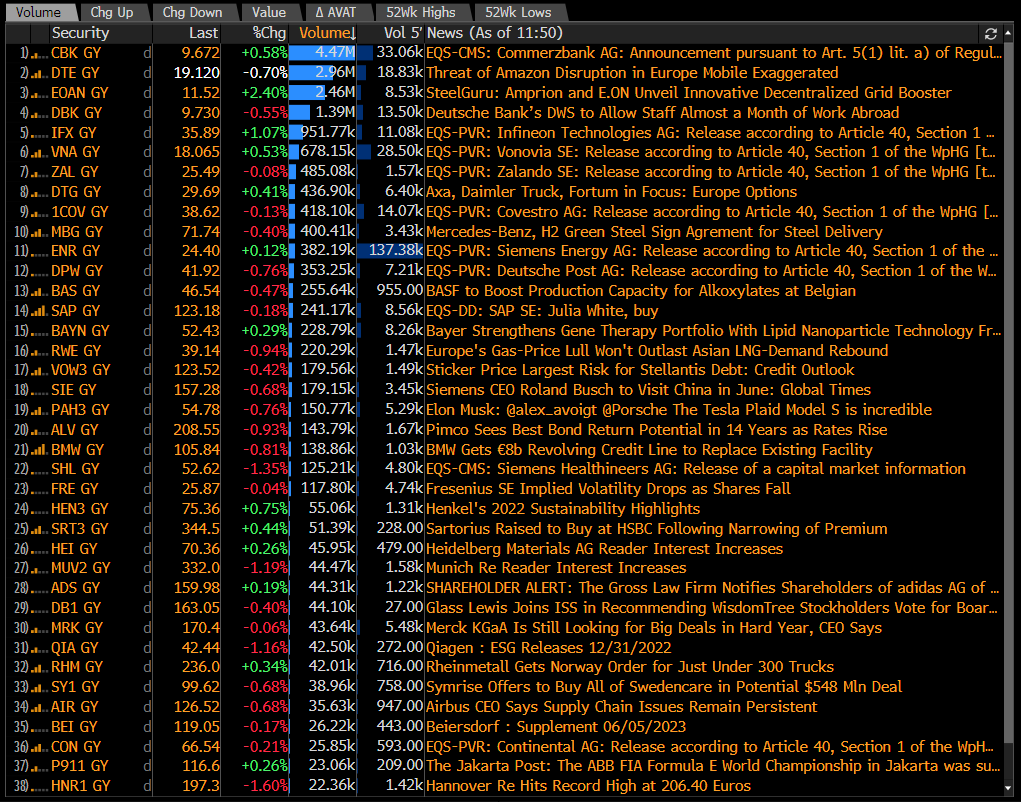The width and height of the screenshot is (1021, 802).
Task: Click the 'd' delay flag on DBK GY row
Action: point(147,113)
